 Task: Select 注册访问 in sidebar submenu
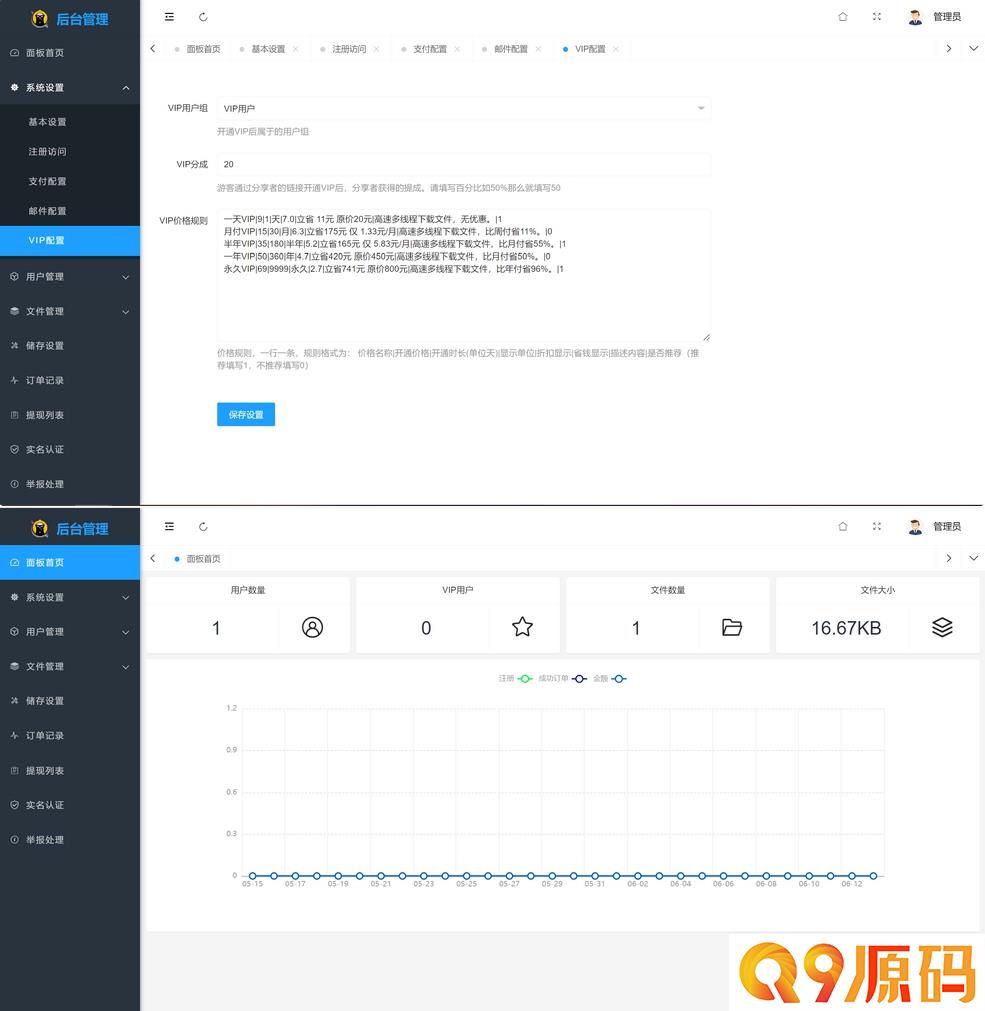(x=70, y=152)
